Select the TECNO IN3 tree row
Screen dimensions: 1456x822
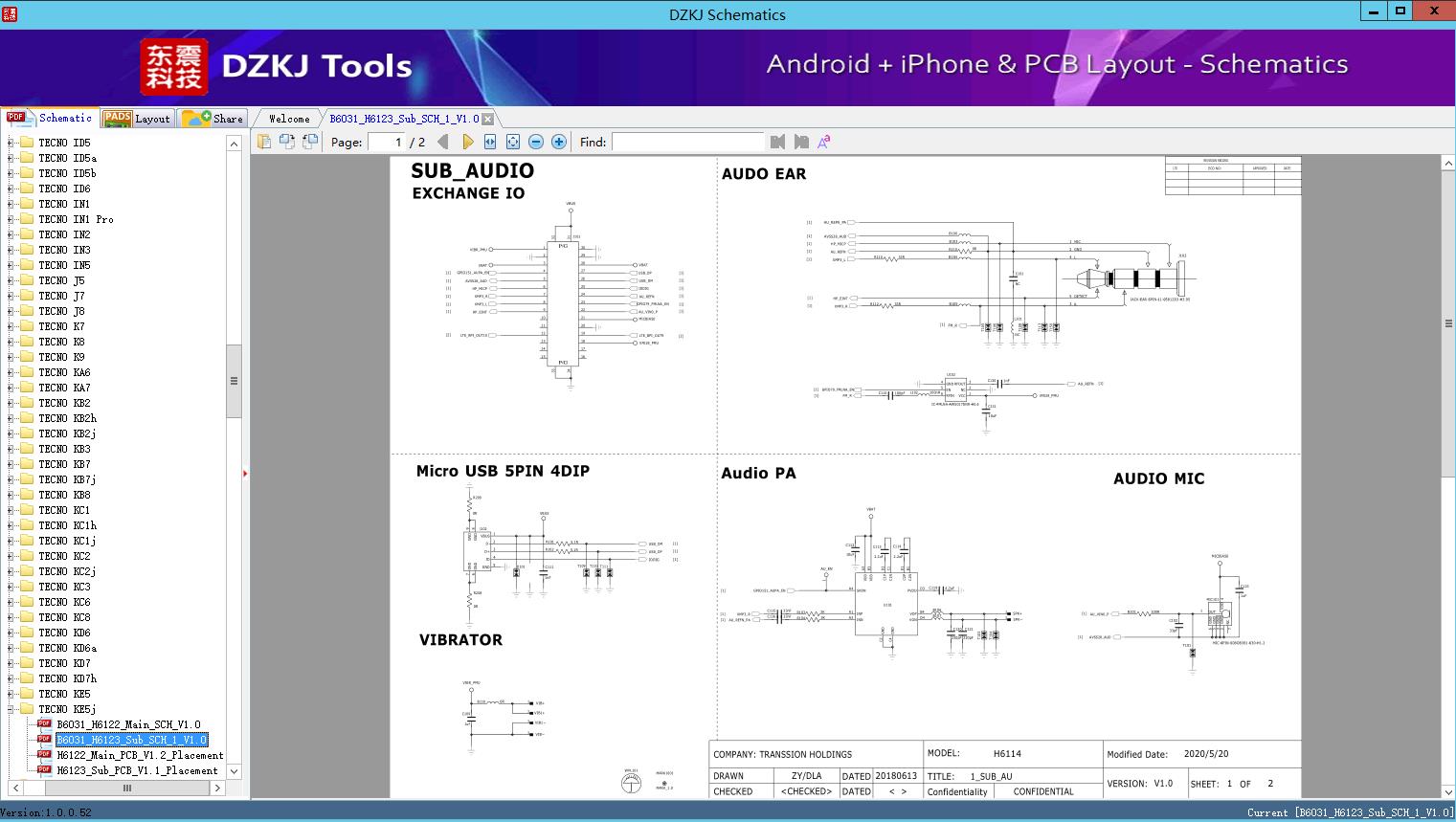point(64,250)
